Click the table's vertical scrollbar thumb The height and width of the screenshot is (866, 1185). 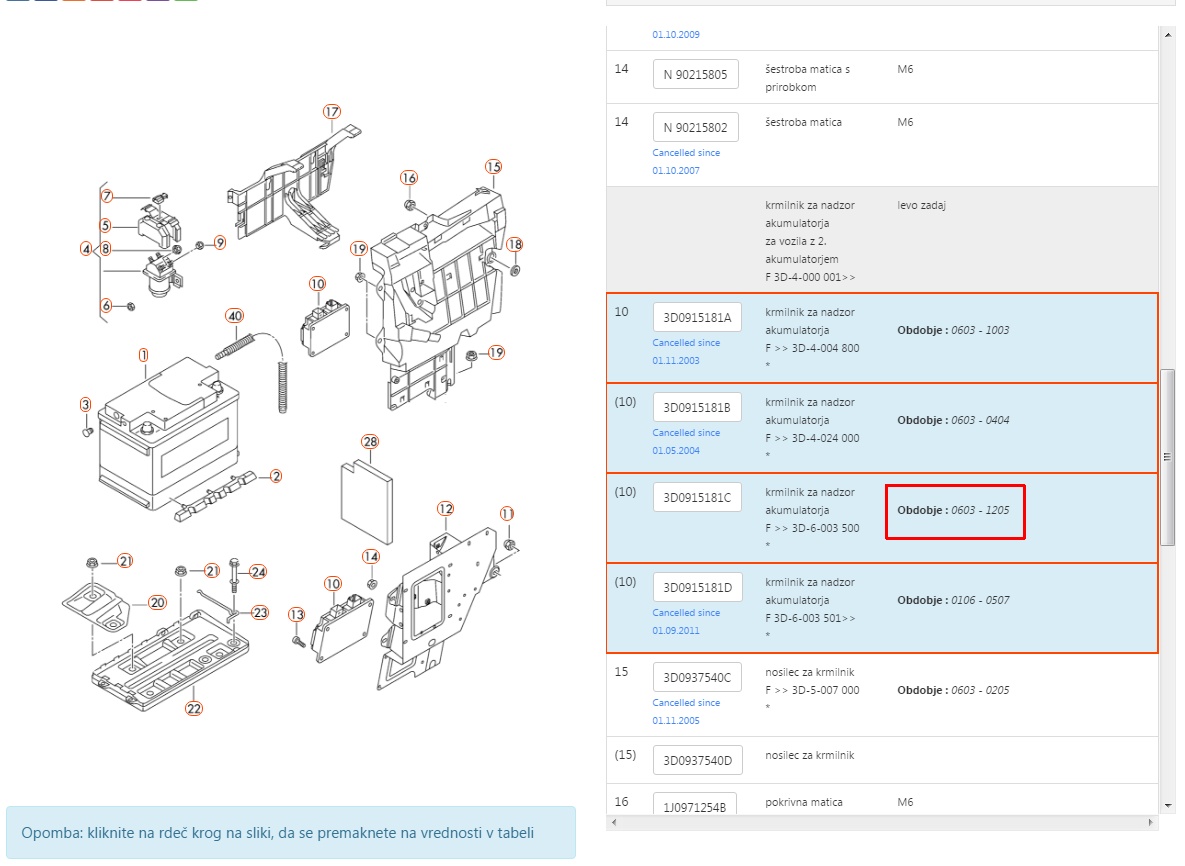tap(1166, 457)
